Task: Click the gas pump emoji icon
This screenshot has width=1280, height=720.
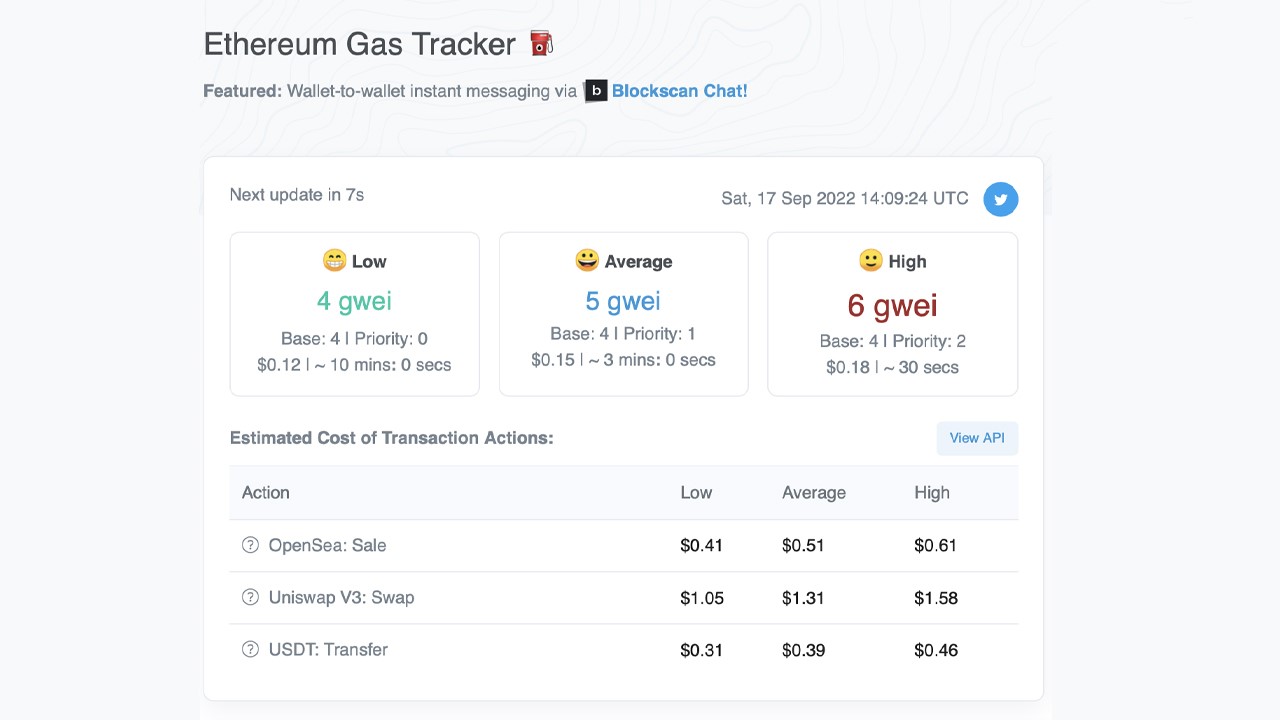Action: click(x=541, y=44)
